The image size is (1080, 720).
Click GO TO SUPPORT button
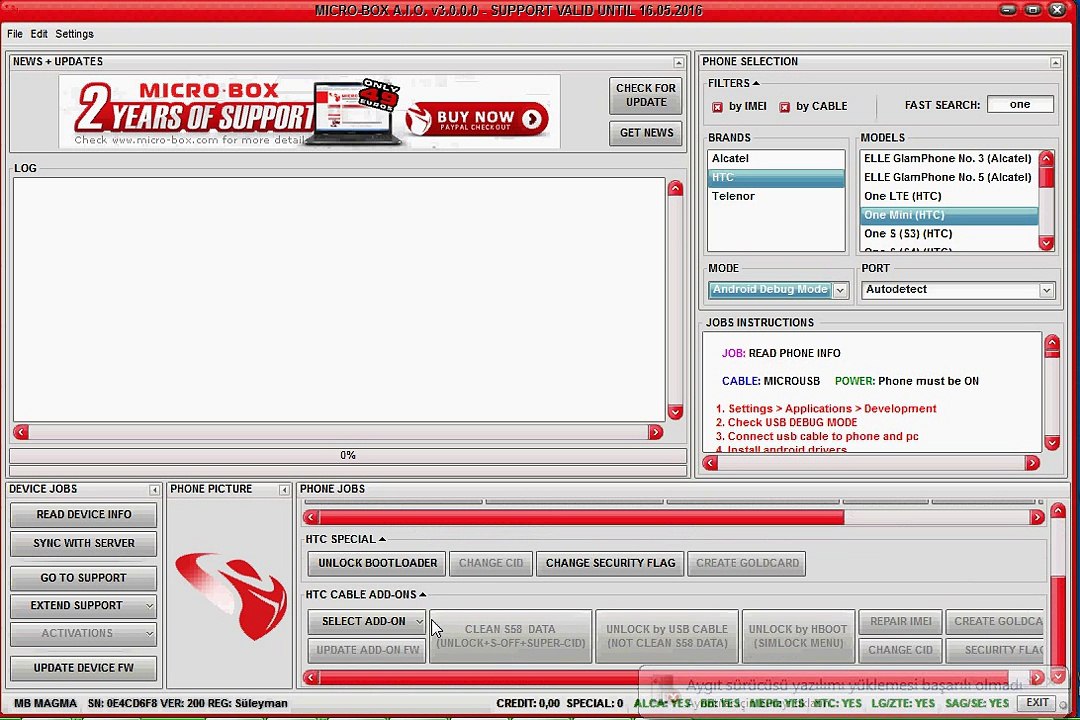tap(83, 578)
